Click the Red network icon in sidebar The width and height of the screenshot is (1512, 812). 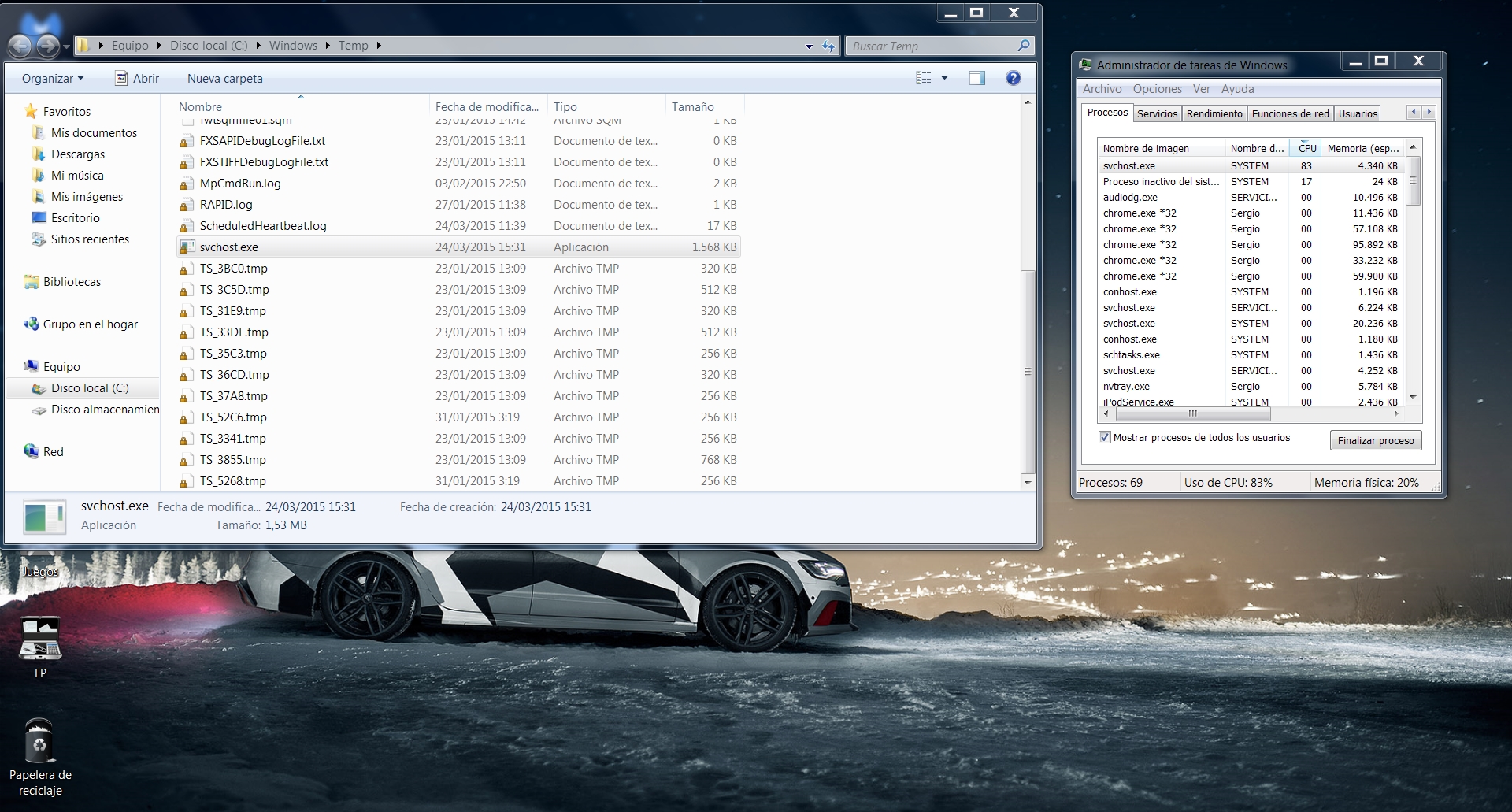31,452
